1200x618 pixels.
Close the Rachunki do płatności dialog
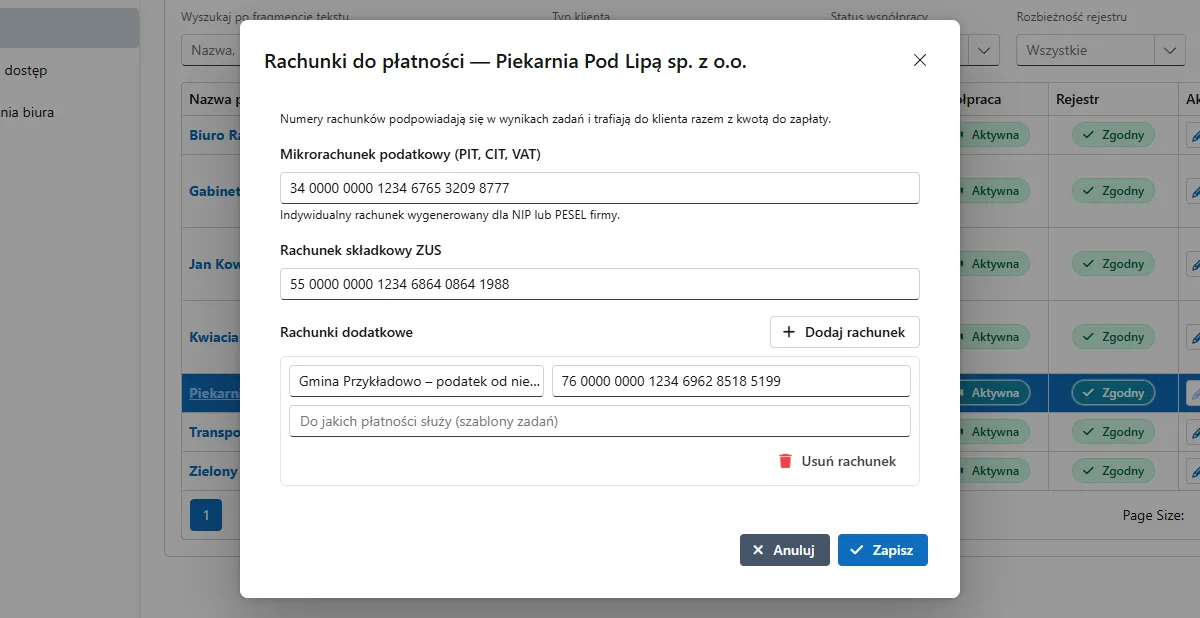point(920,60)
